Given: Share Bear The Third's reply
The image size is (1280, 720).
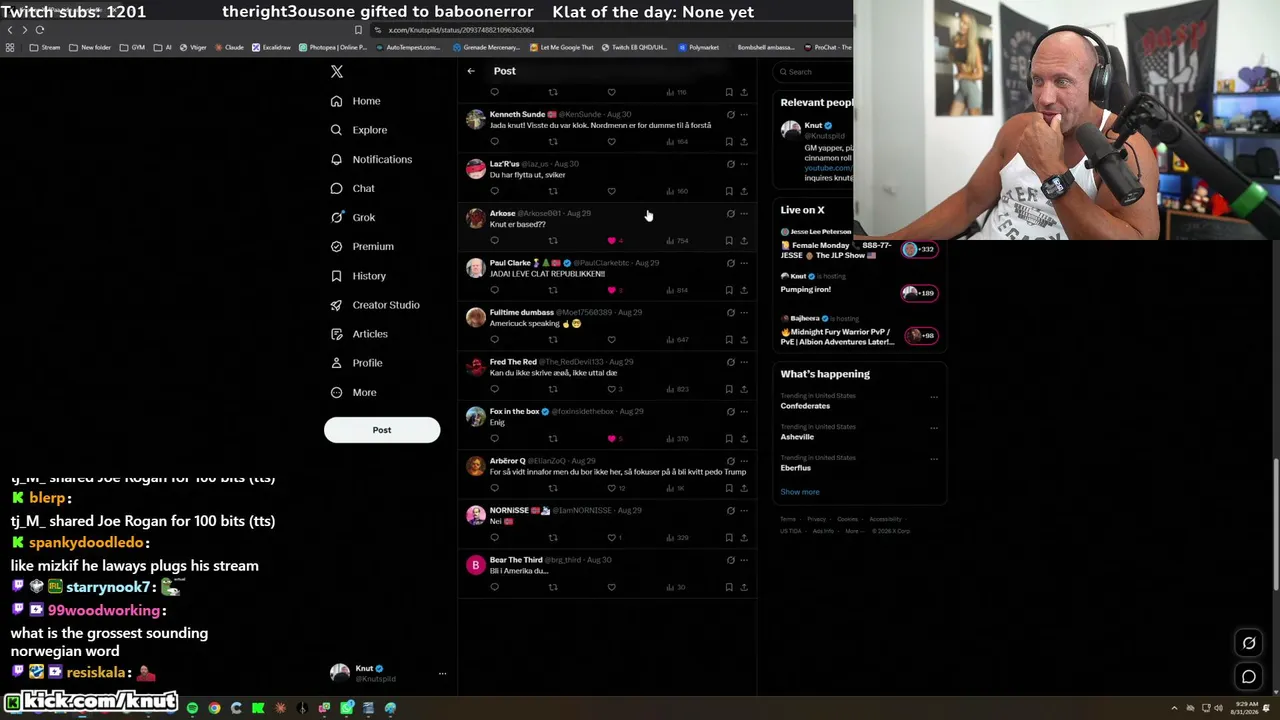Looking at the screenshot, I should pos(744,587).
